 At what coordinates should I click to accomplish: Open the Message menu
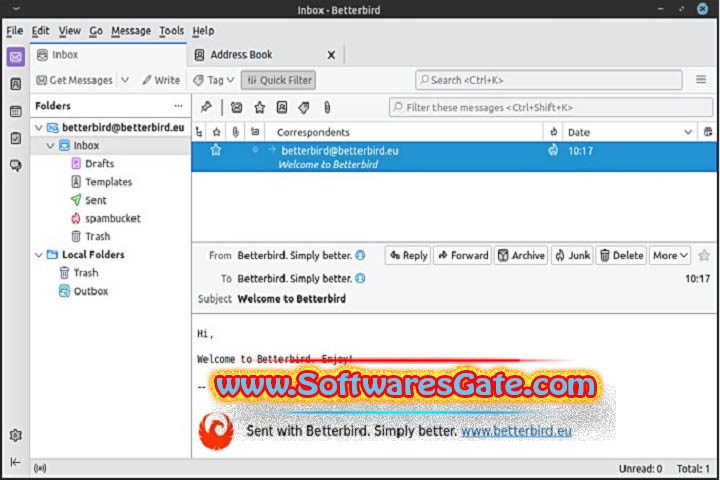pyautogui.click(x=131, y=31)
